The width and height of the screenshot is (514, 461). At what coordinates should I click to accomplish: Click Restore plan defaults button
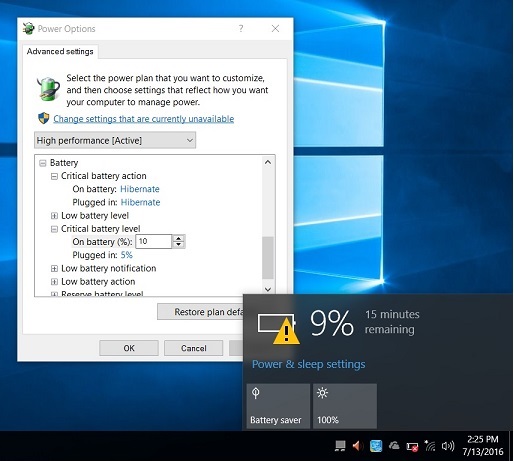[200, 312]
